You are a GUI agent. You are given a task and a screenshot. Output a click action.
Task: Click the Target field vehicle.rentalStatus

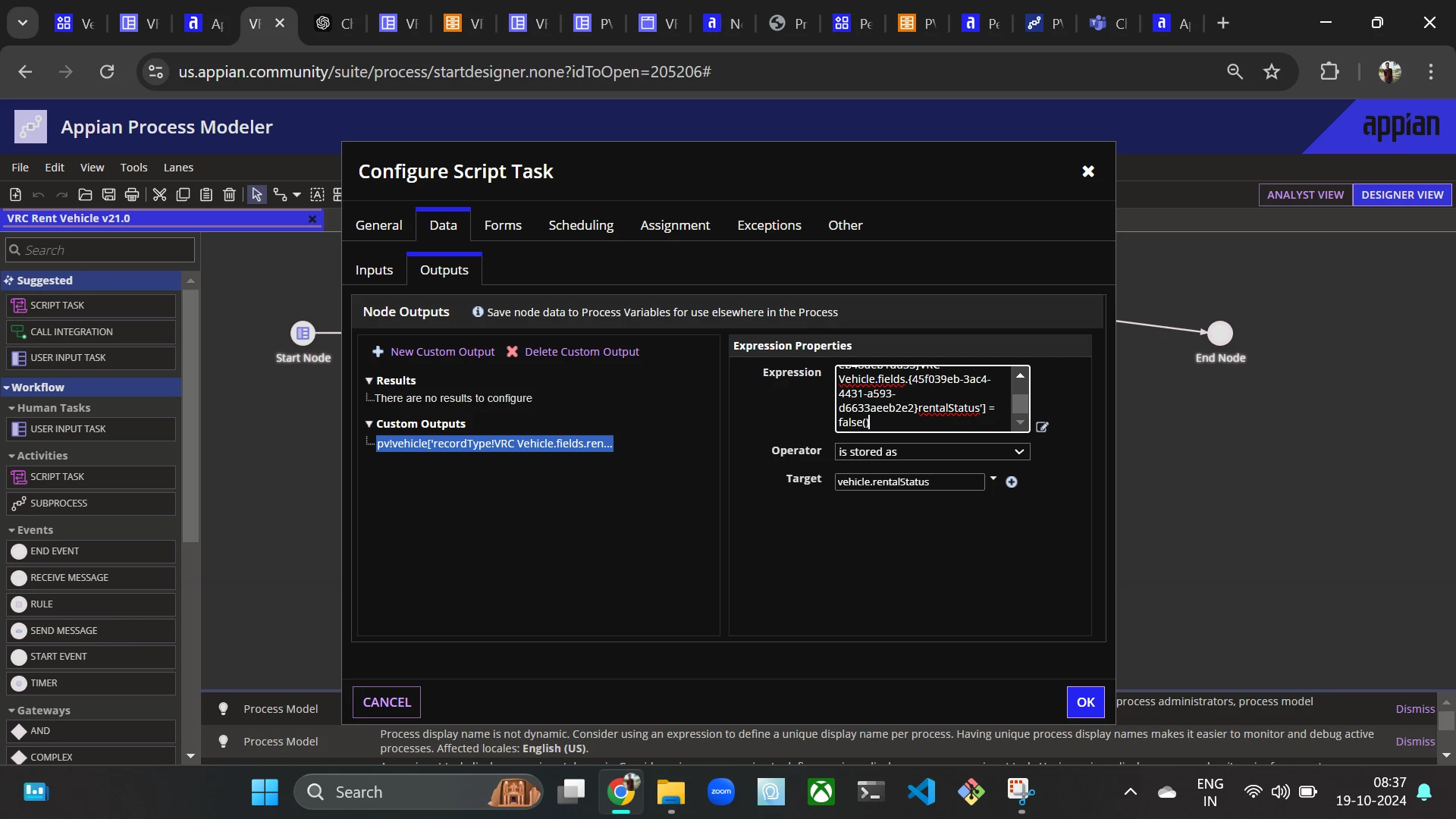[x=909, y=482]
